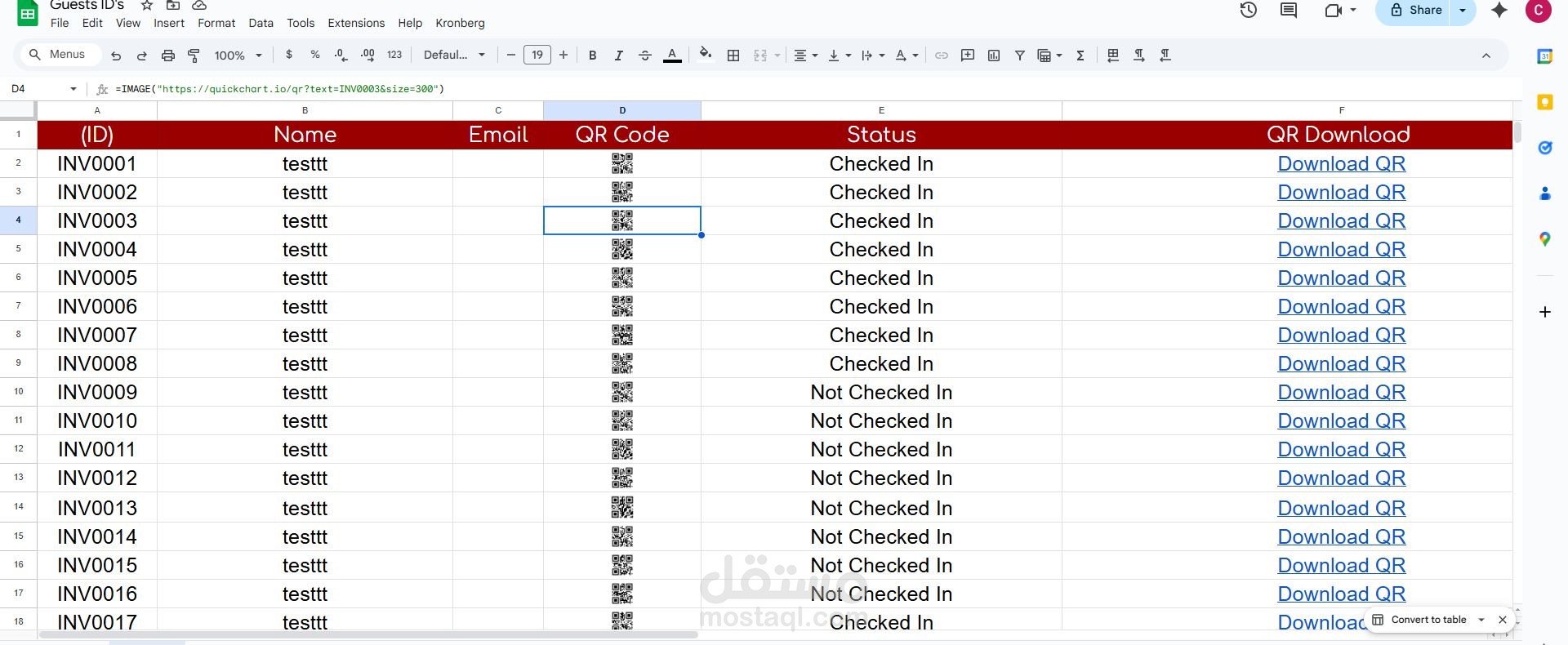Open the font family dropdown
Viewport: 1568px width, 645px height.
[x=454, y=55]
